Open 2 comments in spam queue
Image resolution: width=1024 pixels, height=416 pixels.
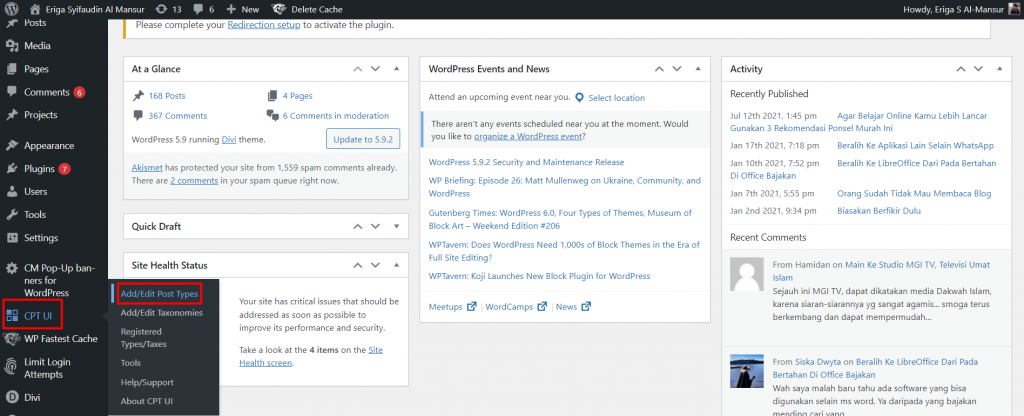tap(194, 180)
